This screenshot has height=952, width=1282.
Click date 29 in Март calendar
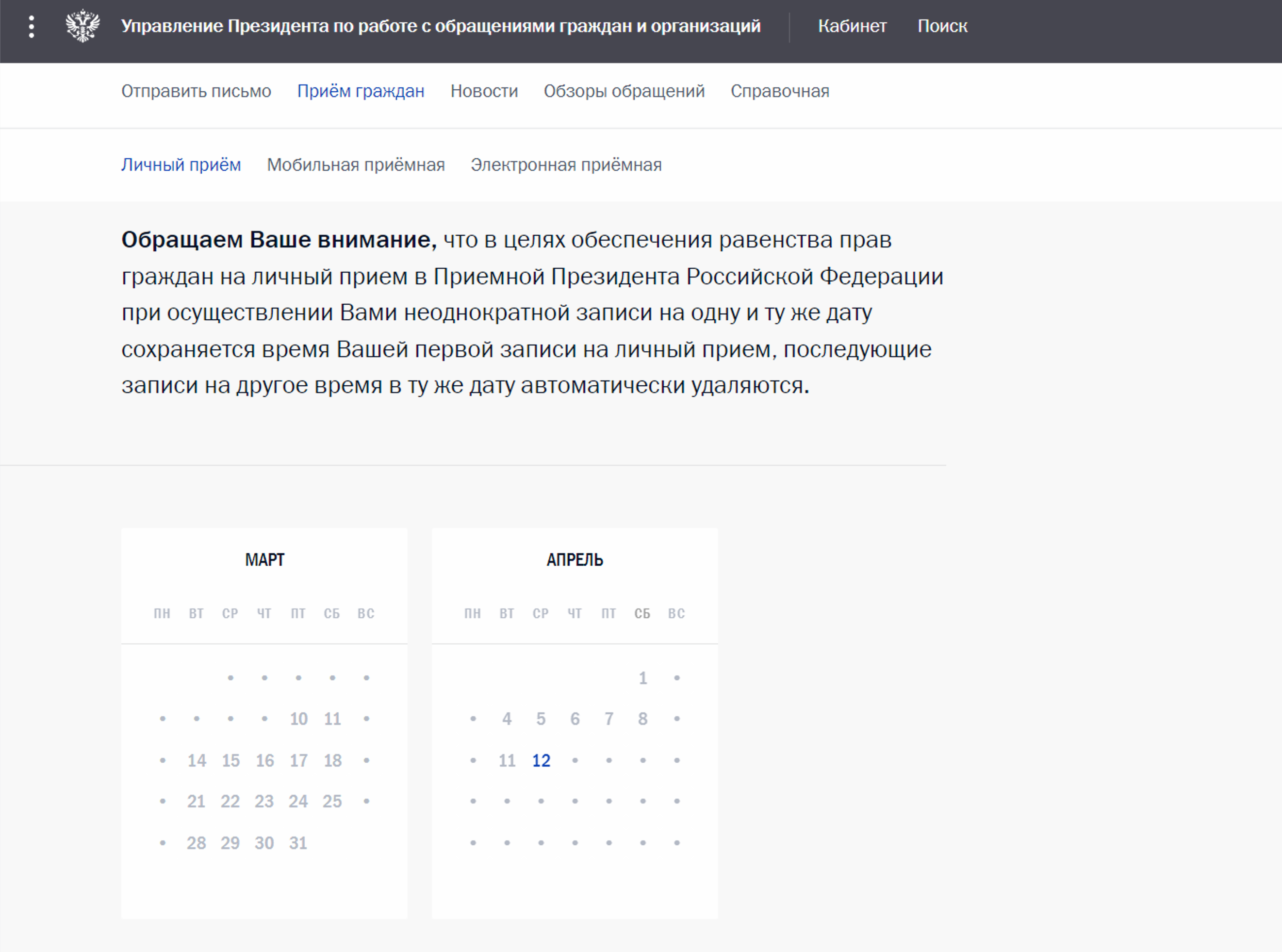(x=230, y=843)
